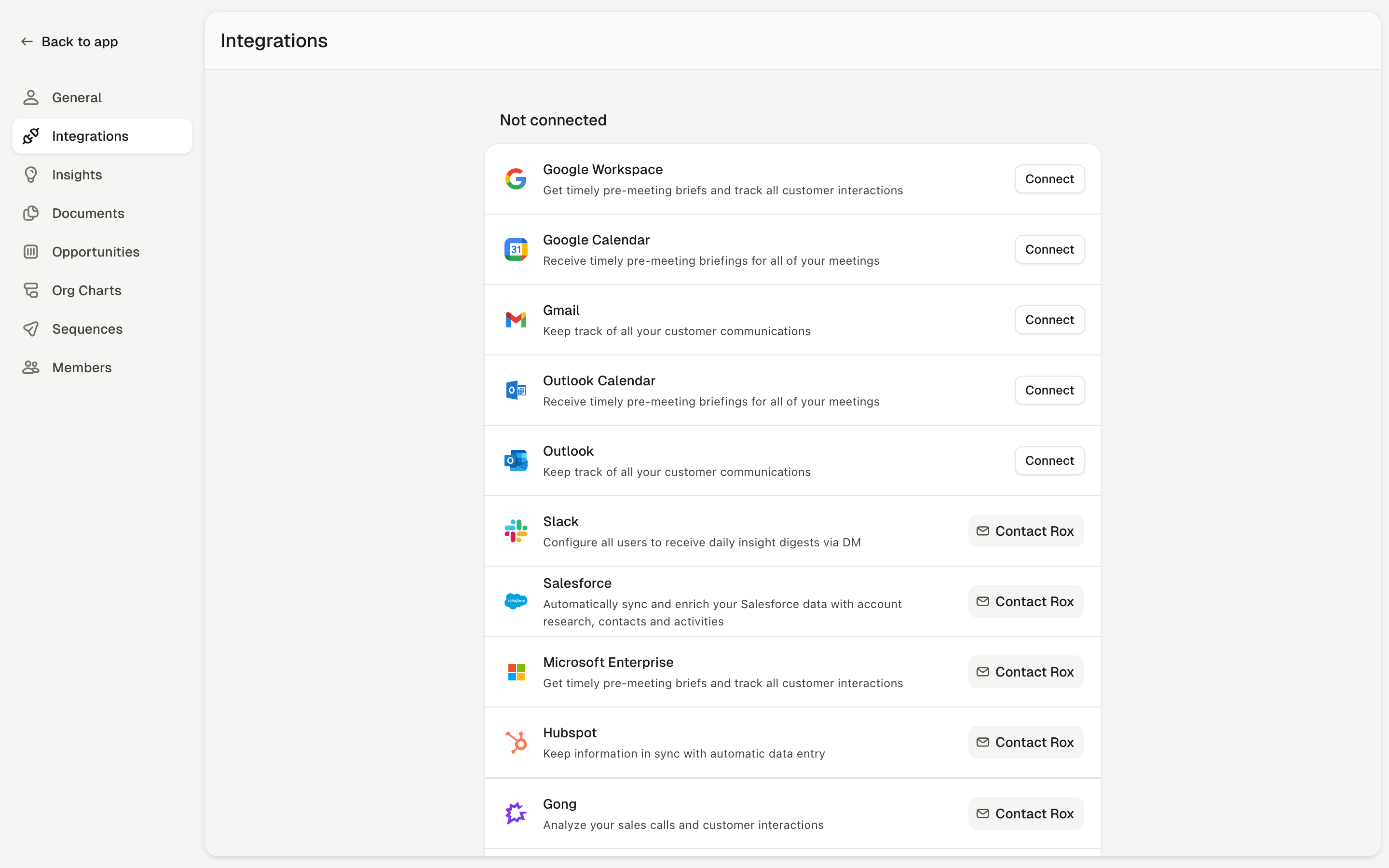Go back to app
Image resolution: width=1389 pixels, height=868 pixels.
click(69, 41)
